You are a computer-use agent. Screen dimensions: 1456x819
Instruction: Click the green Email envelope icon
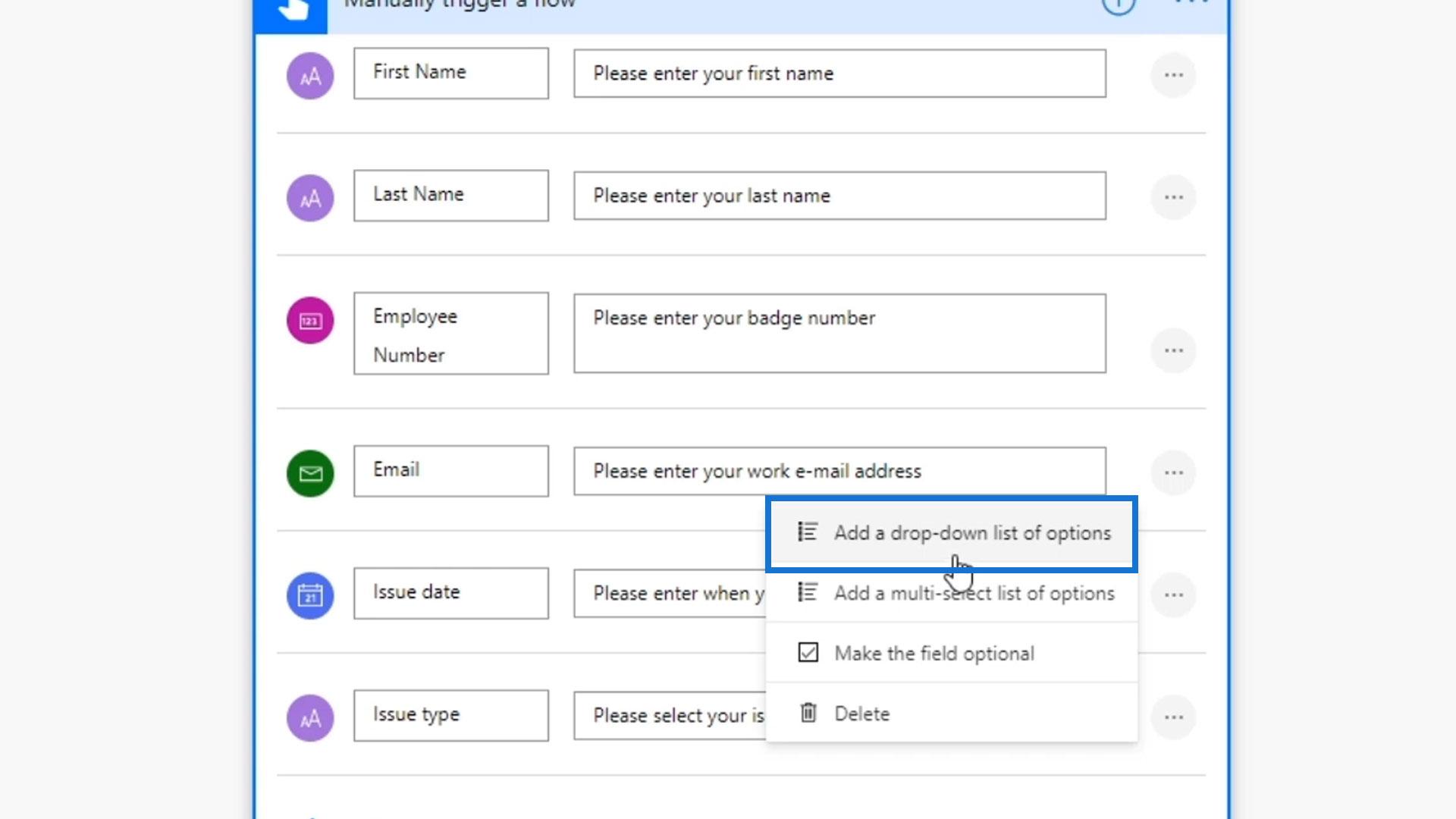[x=310, y=473]
